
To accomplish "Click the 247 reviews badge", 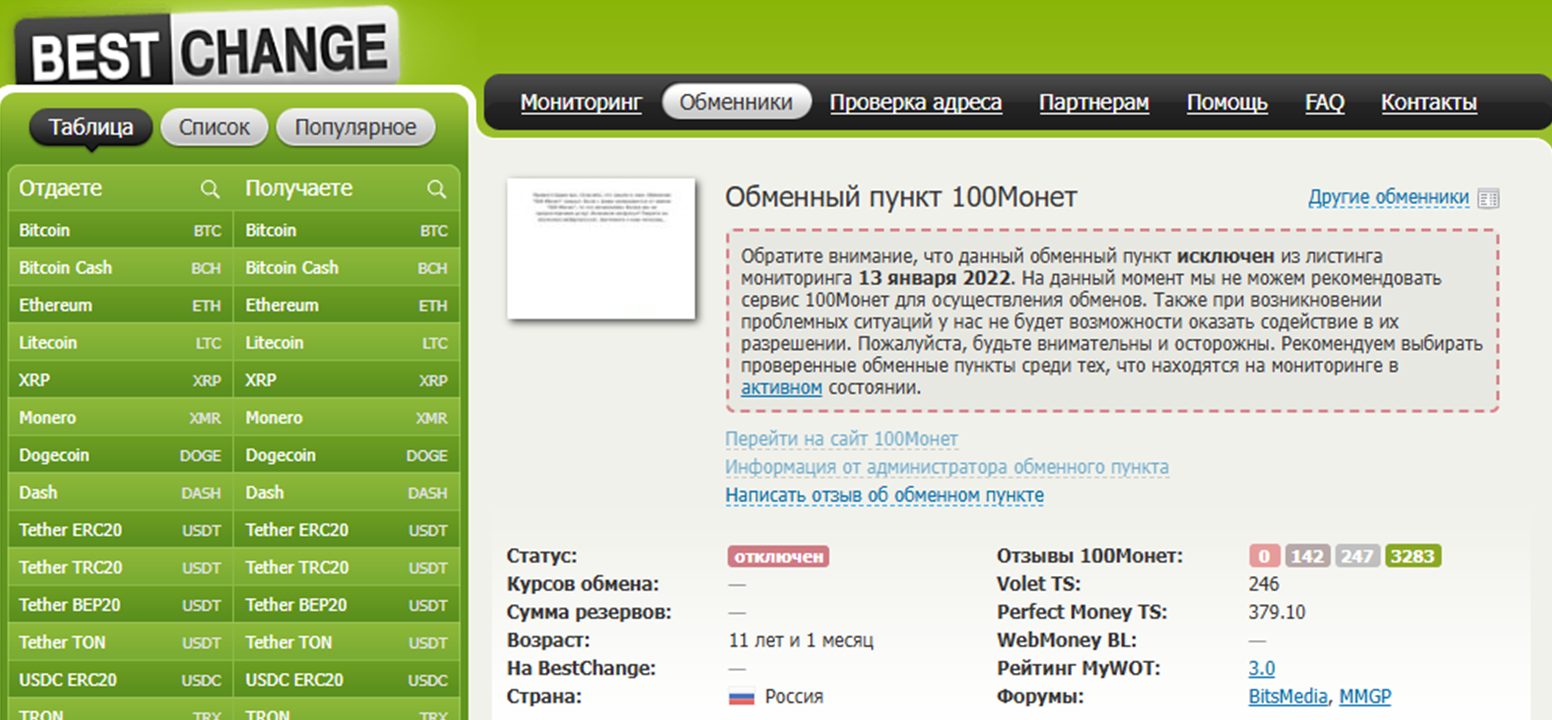I will click(1357, 556).
